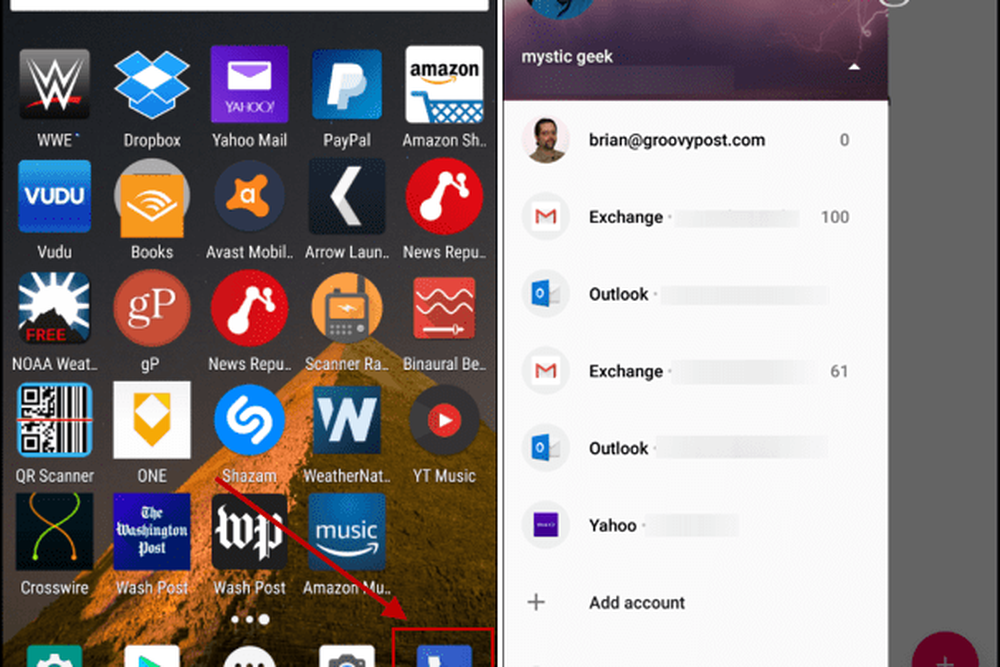Open the Scanner Radio app

pos(346,308)
